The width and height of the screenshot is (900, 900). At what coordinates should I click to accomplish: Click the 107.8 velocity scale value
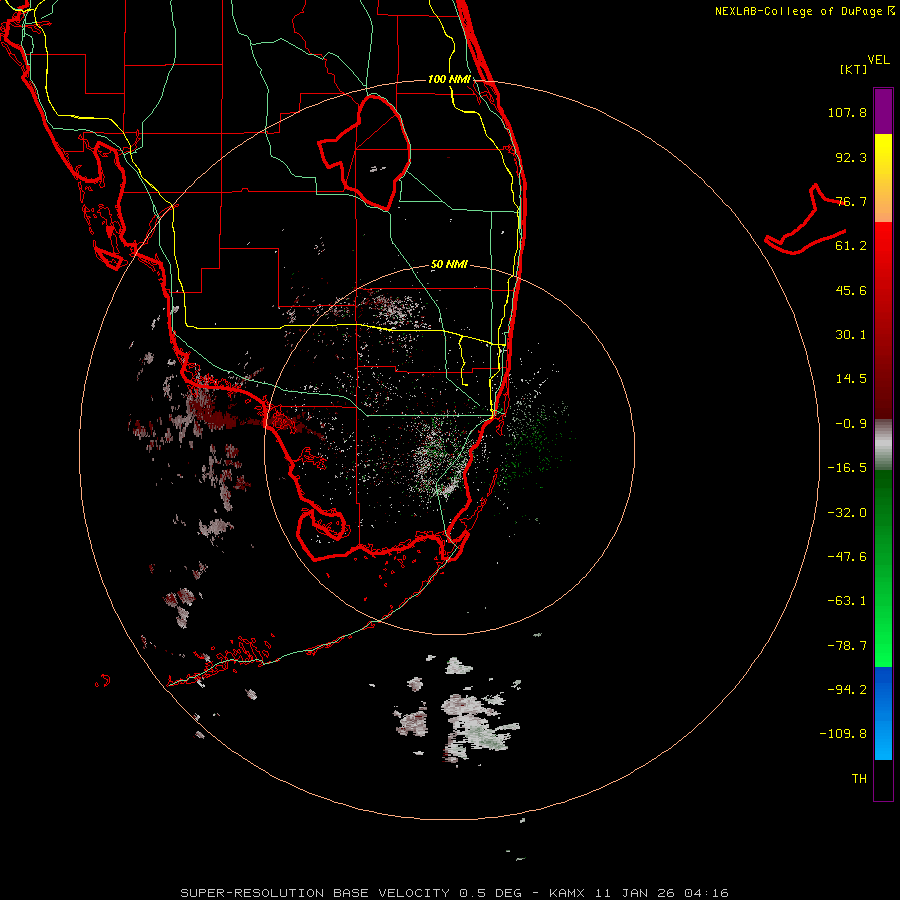[847, 112]
